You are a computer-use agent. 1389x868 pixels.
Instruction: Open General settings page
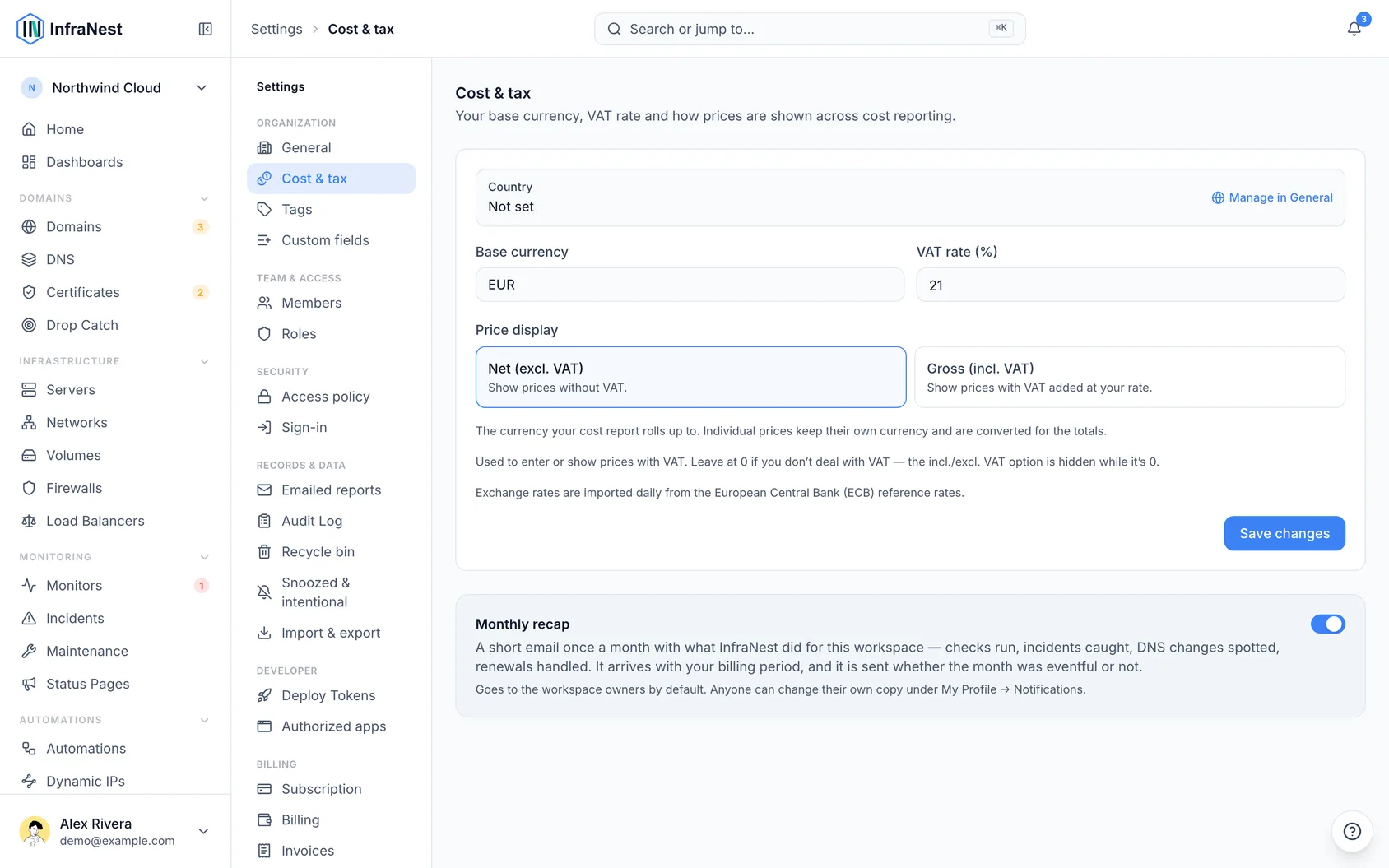(331, 148)
